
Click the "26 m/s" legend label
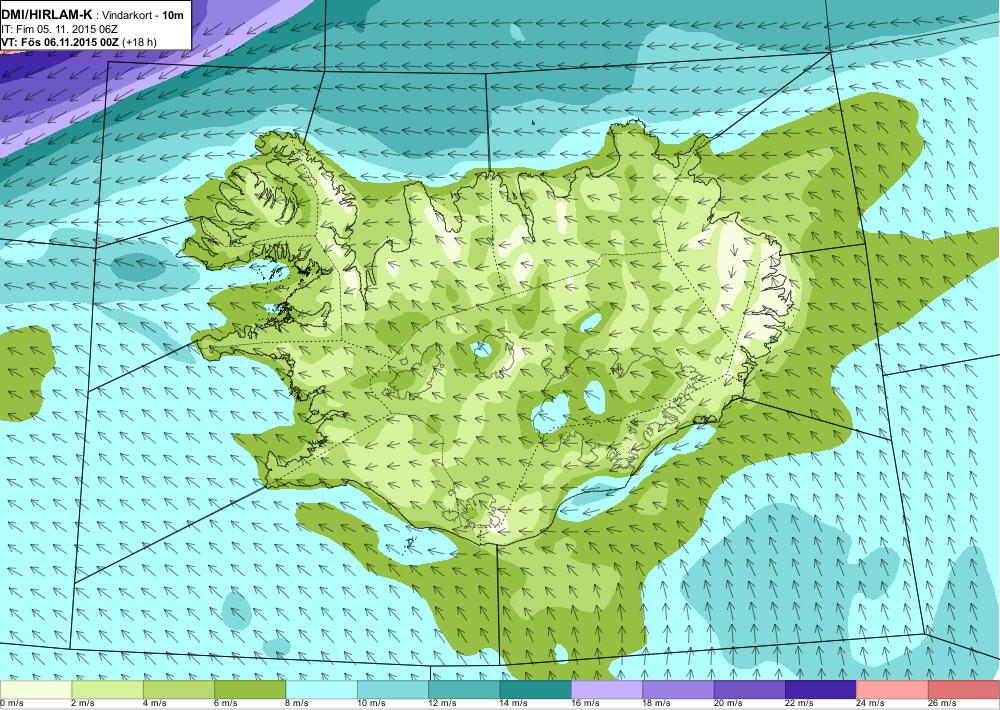943,703
